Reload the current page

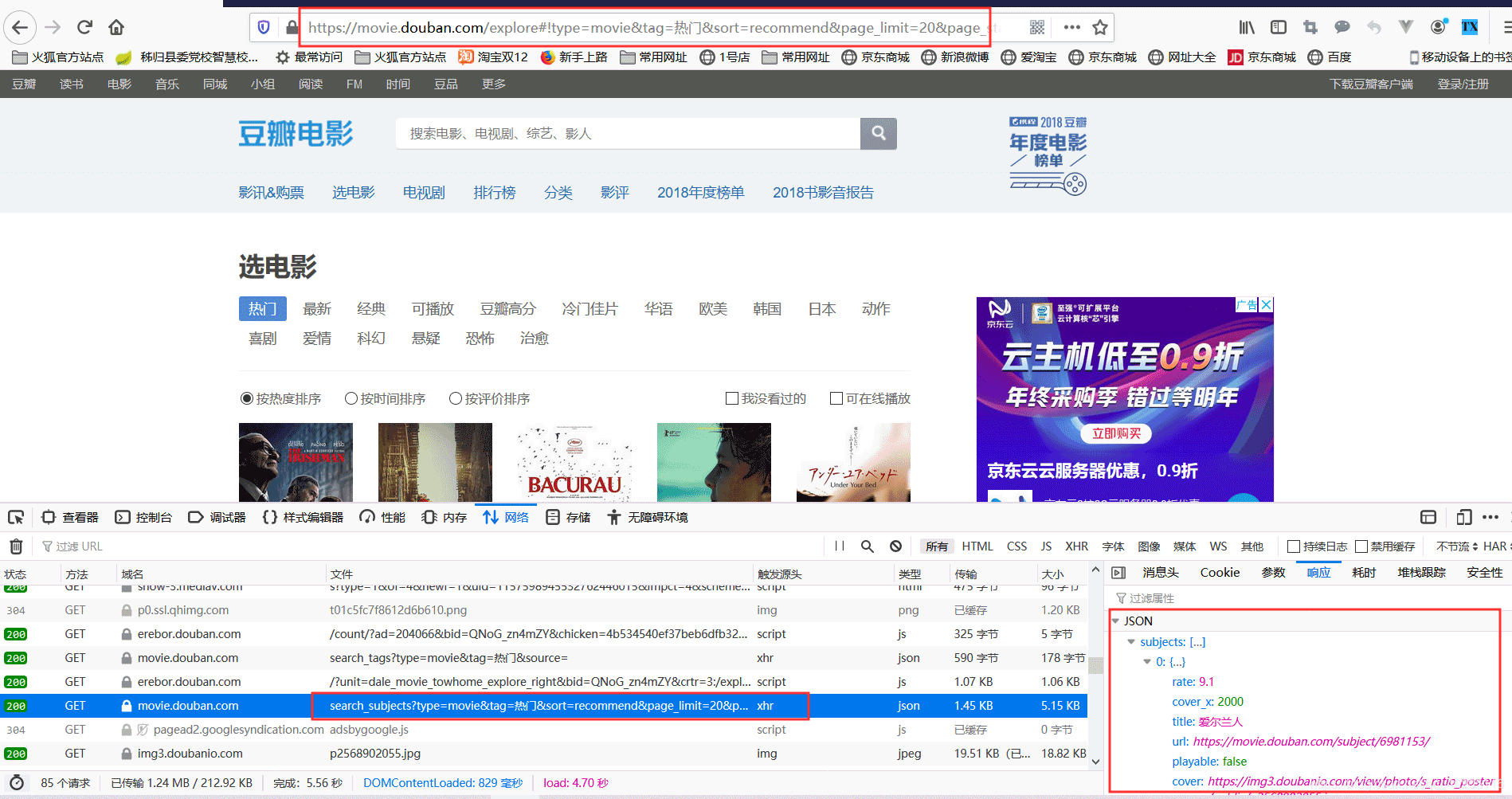coord(84,26)
